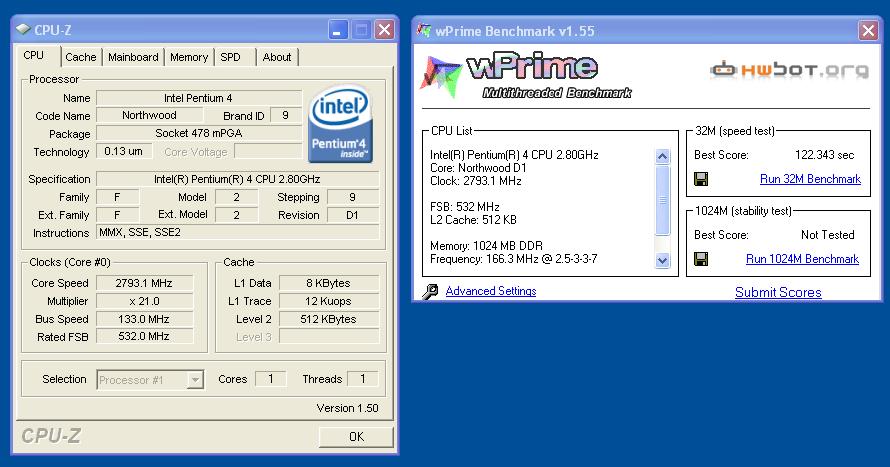The image size is (890, 467).
Task: Run the 1024M Benchmark
Action: (x=802, y=259)
